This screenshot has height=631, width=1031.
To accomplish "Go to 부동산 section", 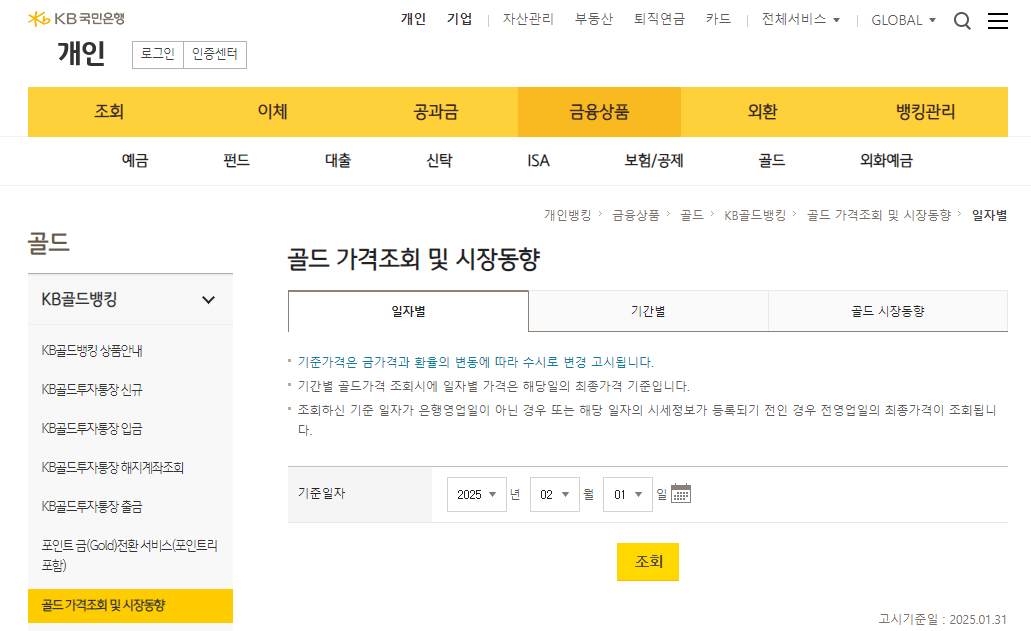I will click(594, 20).
